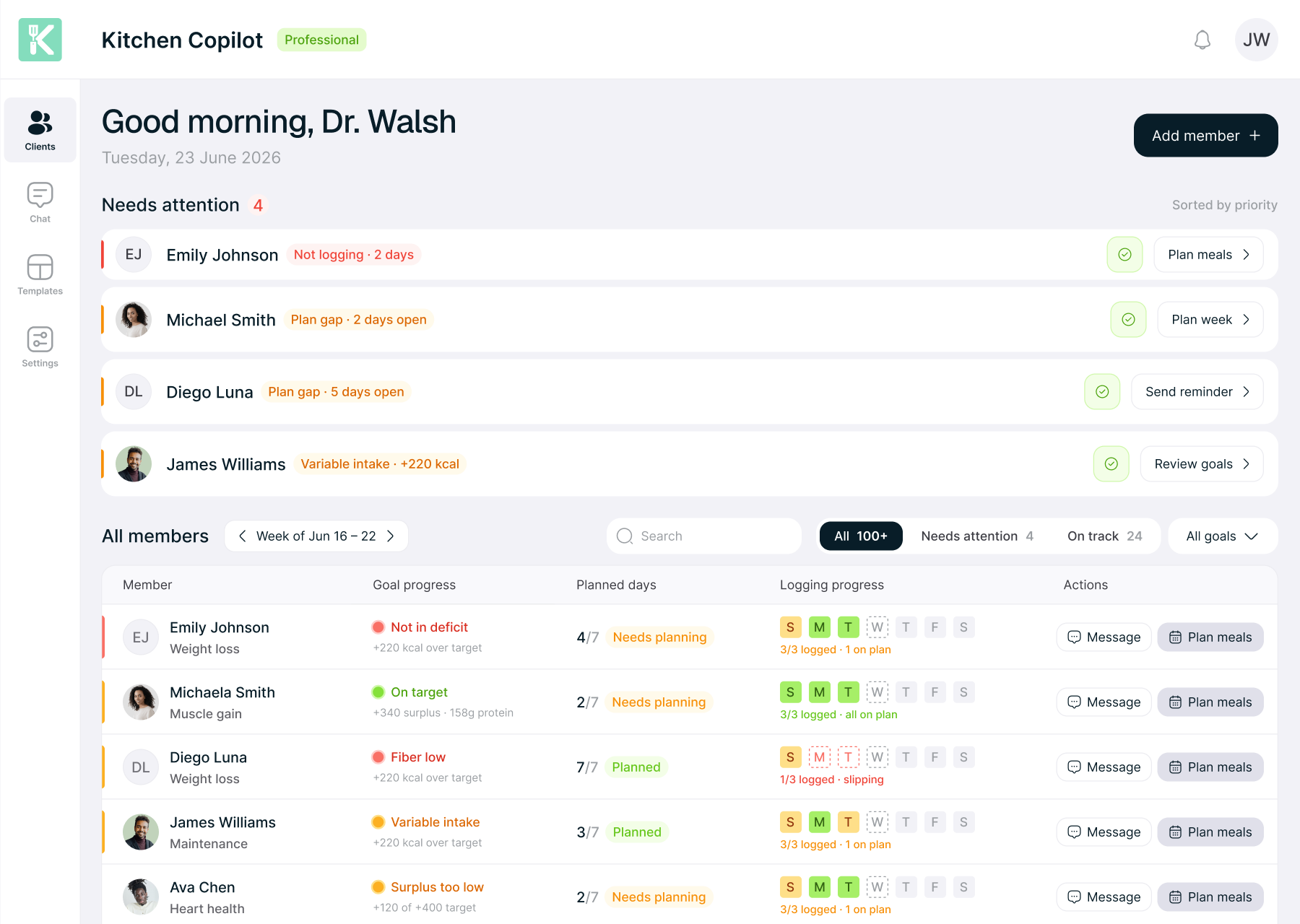Screen dimensions: 1300x924
Task: Focus the member Search field
Action: click(x=704, y=536)
